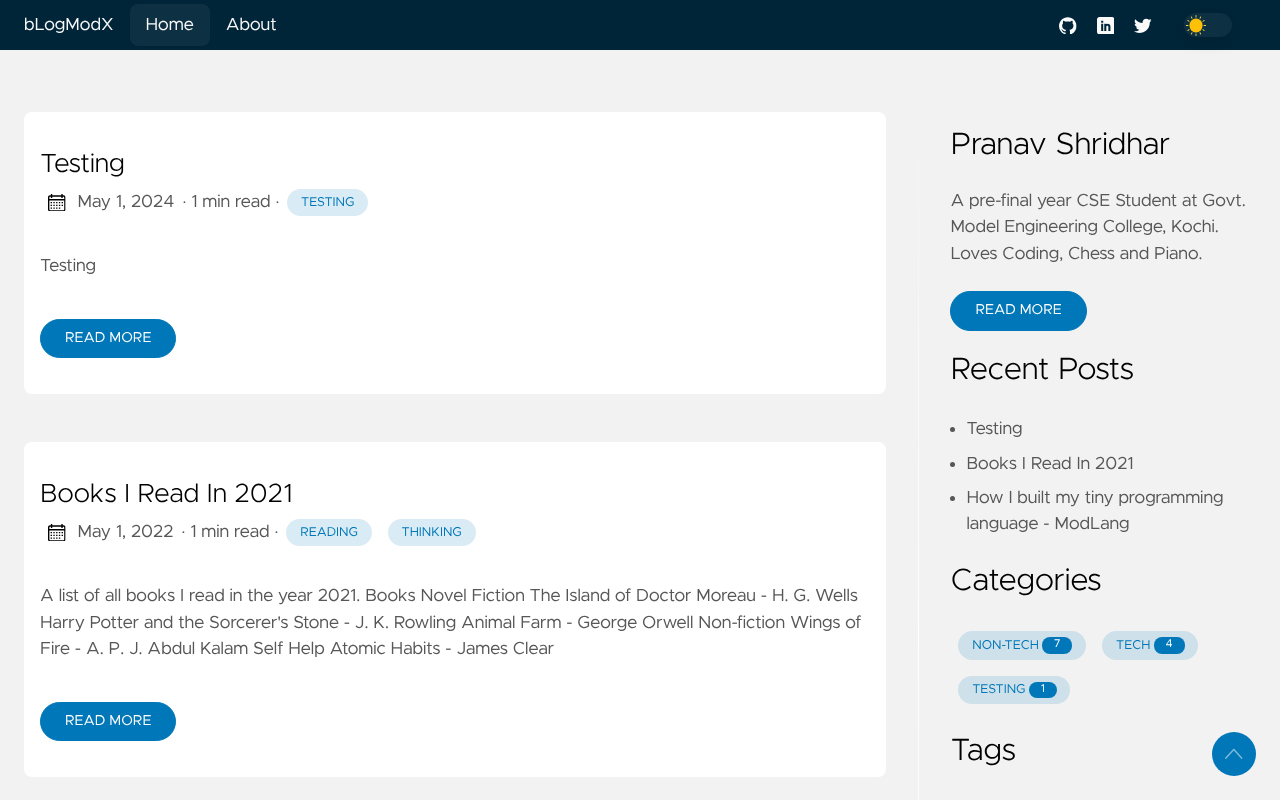Image resolution: width=1280 pixels, height=800 pixels.
Task: Open recent post about ModLang programming language
Action: [1094, 510]
